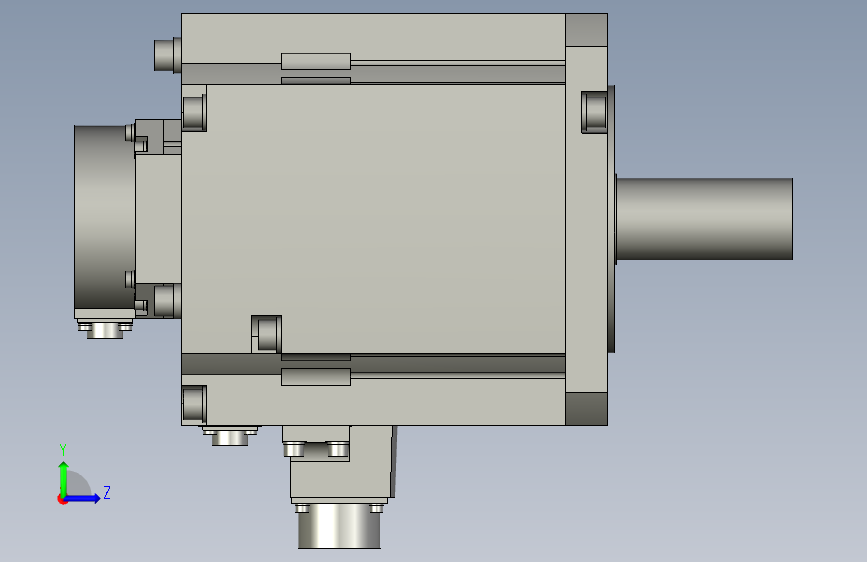This screenshot has width=867, height=562.
Task: Click the blue Z axis arrow of the triad
Action: (x=83, y=498)
